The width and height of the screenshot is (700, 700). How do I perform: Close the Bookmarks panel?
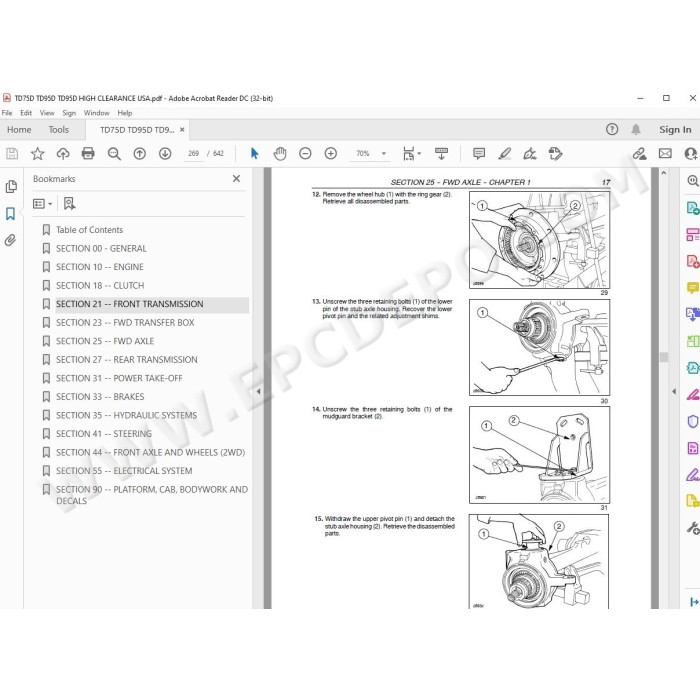coord(237,179)
